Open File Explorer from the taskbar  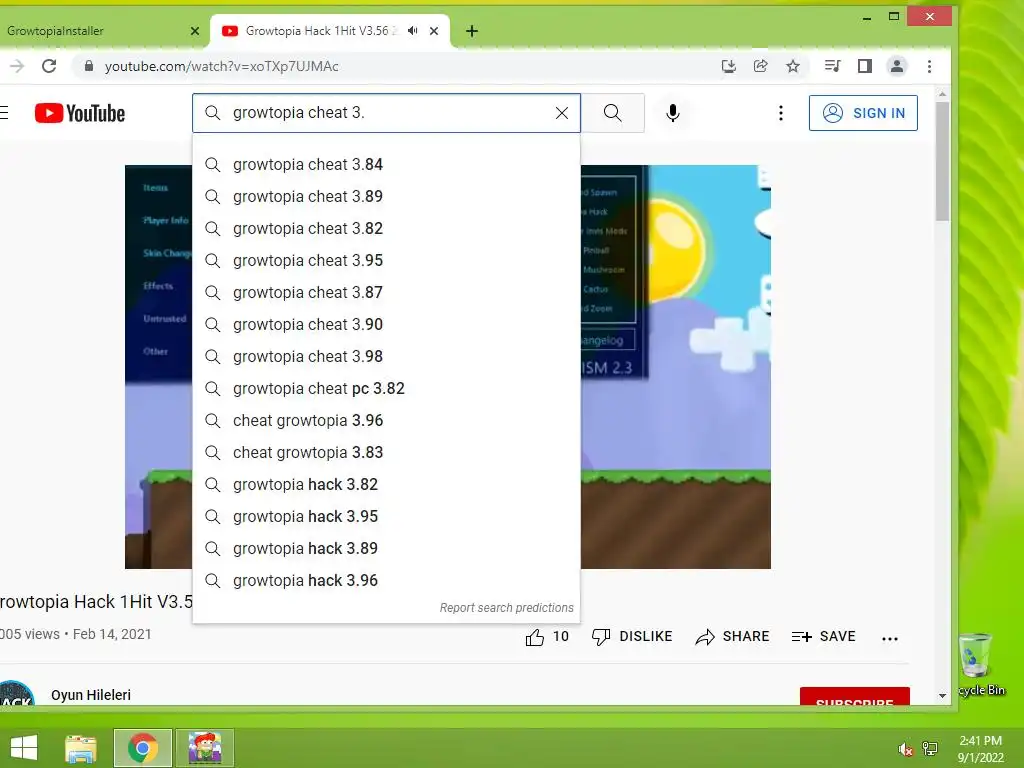(81, 748)
